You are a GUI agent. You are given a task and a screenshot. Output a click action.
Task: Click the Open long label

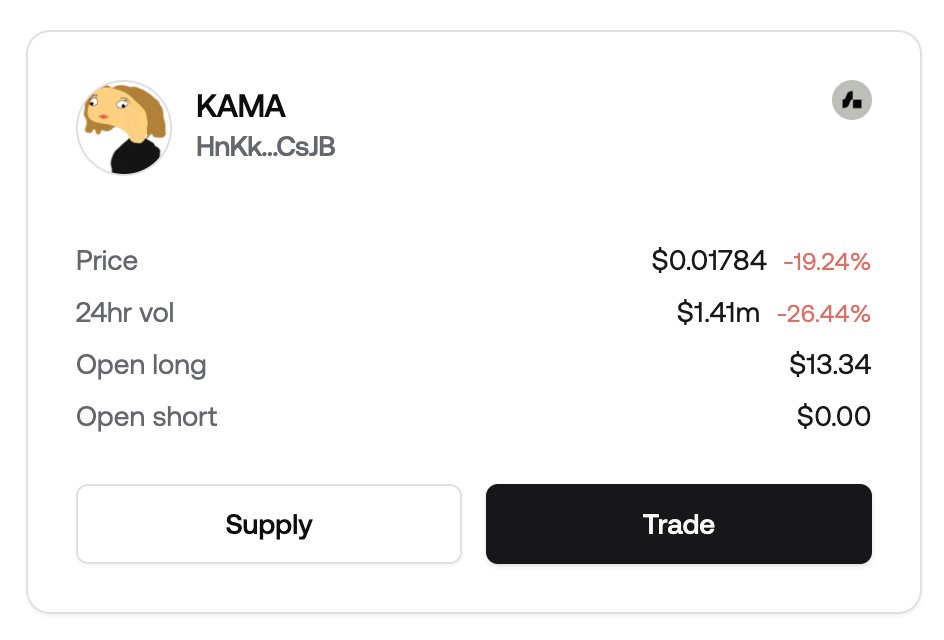141,365
